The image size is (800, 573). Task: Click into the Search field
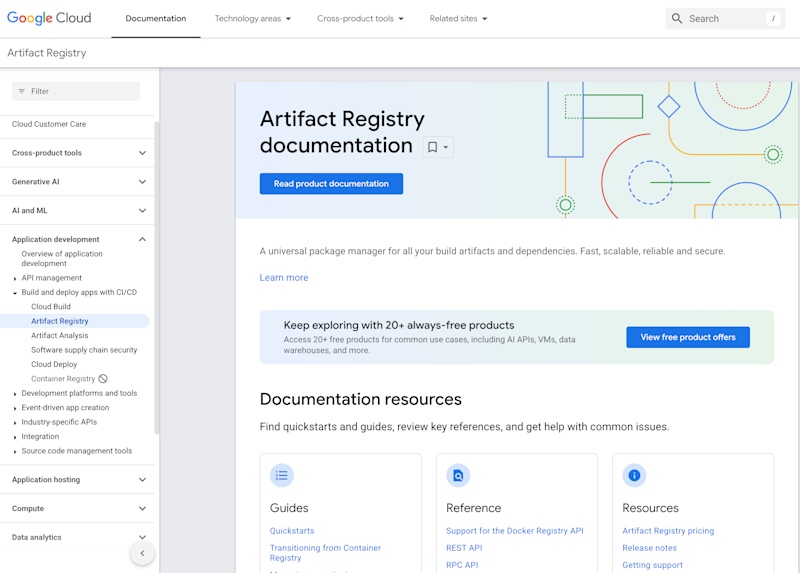(x=725, y=18)
